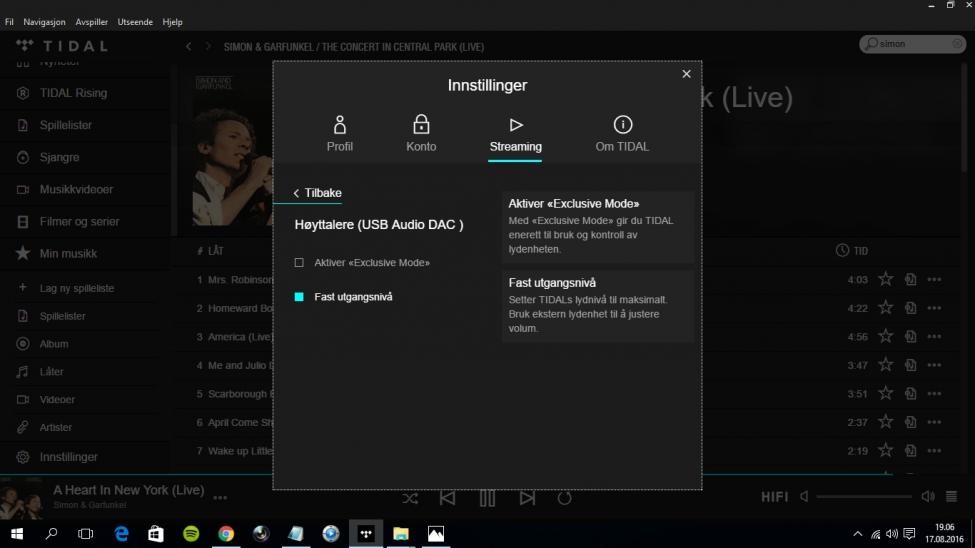Skip to the previous track

pyautogui.click(x=448, y=498)
